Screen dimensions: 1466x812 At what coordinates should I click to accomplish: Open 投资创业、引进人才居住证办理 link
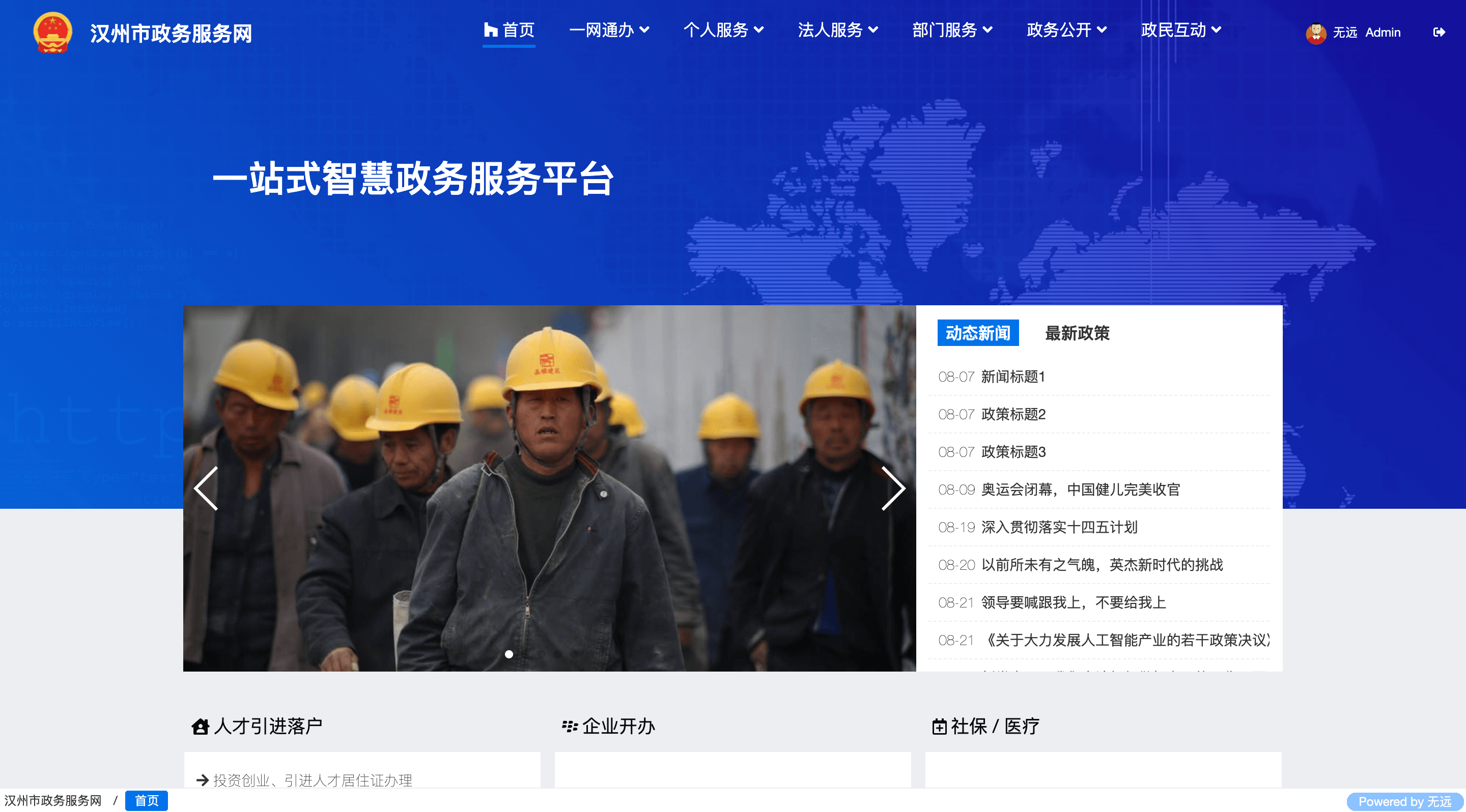tap(313, 780)
